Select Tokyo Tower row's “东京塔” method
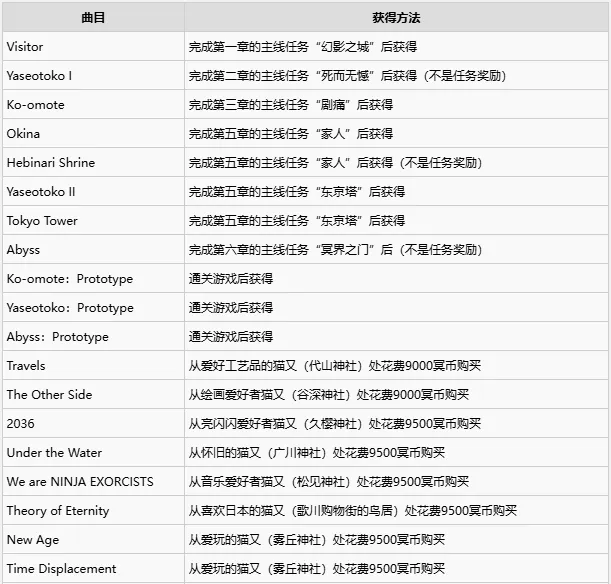611x584 pixels. [x=396, y=221]
